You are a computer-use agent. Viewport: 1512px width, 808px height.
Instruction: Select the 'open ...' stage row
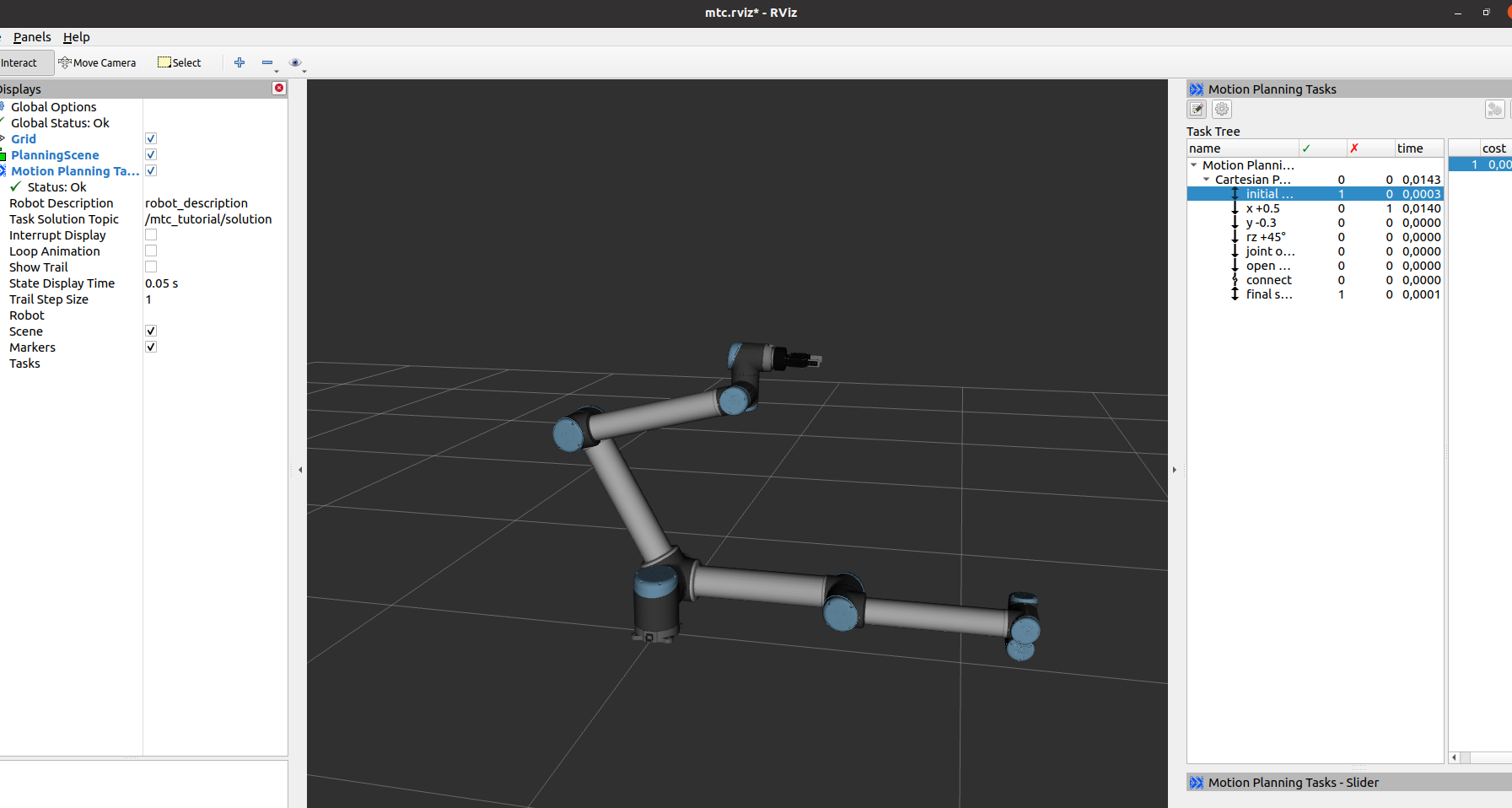[x=1316, y=266]
